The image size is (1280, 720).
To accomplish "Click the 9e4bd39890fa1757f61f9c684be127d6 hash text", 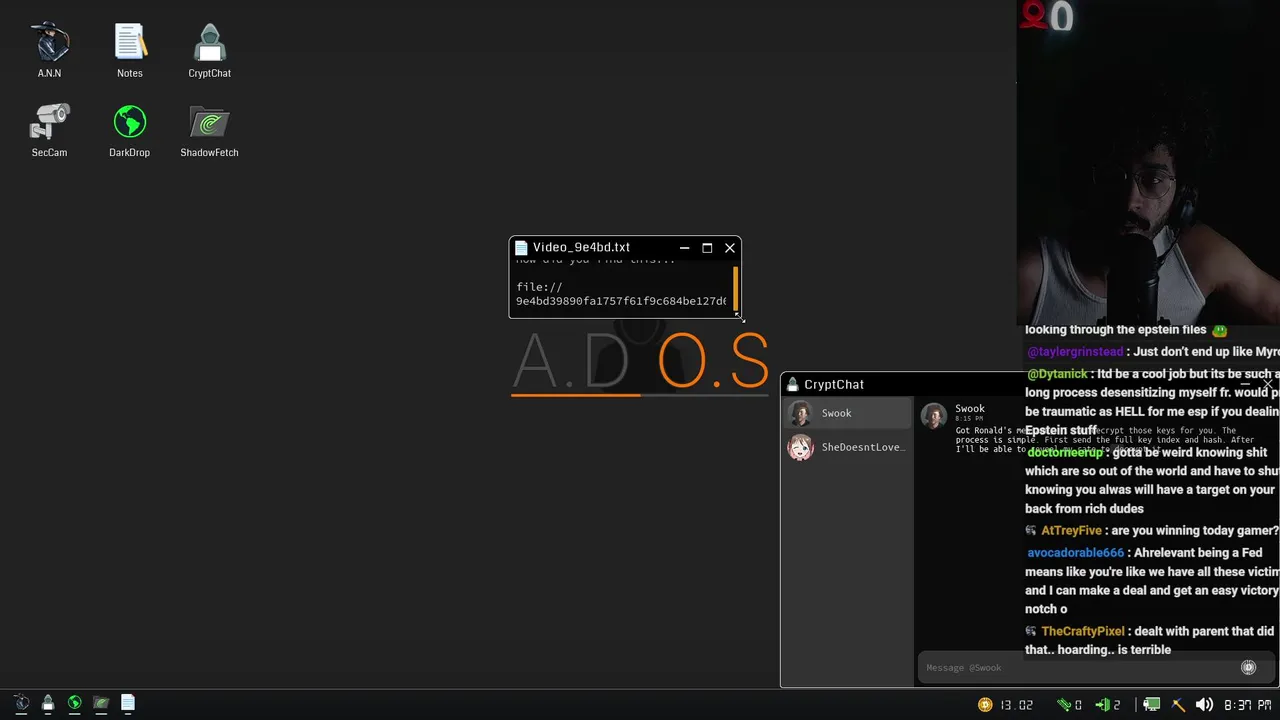I will click(621, 301).
